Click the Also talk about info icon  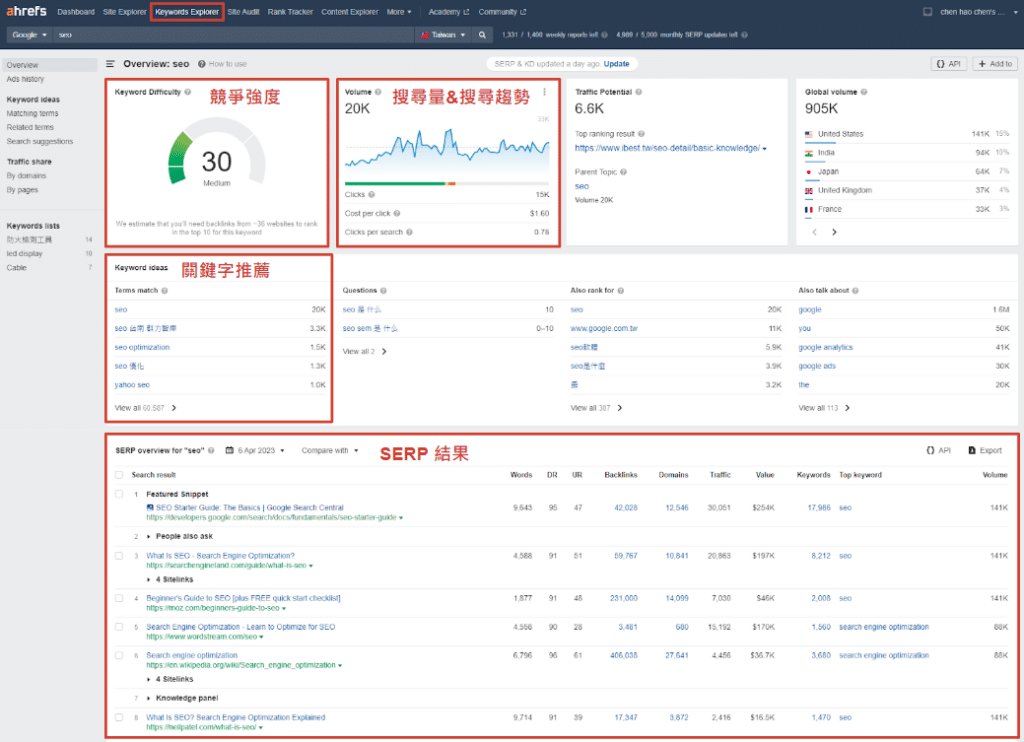856,291
